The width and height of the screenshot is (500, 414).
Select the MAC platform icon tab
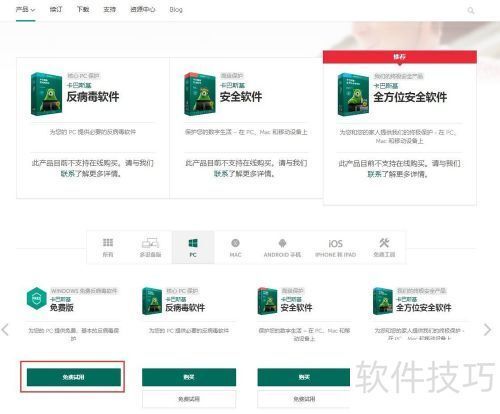point(235,247)
